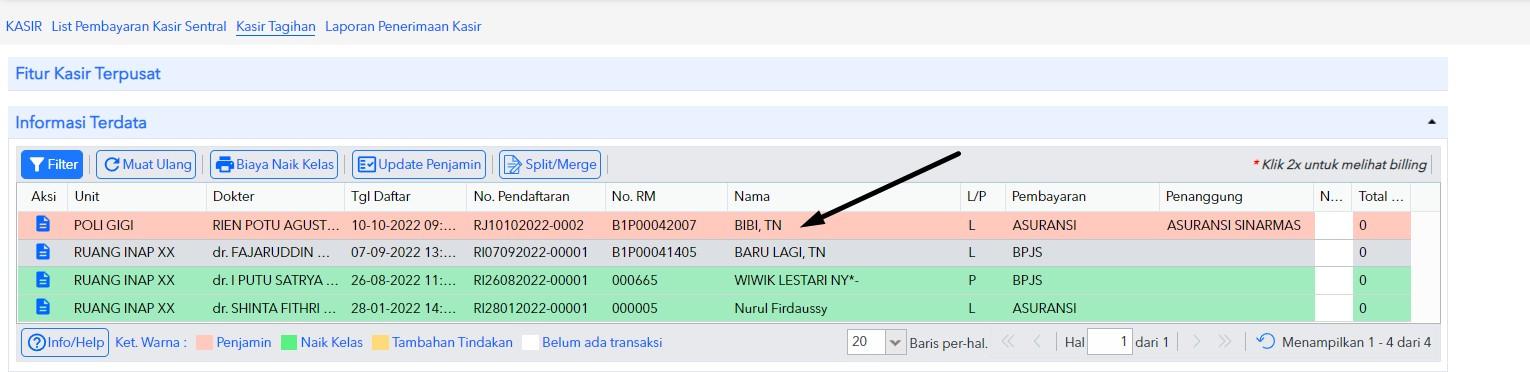This screenshot has width=1530, height=372.
Task: Go to KASIR menu
Action: click(x=24, y=27)
